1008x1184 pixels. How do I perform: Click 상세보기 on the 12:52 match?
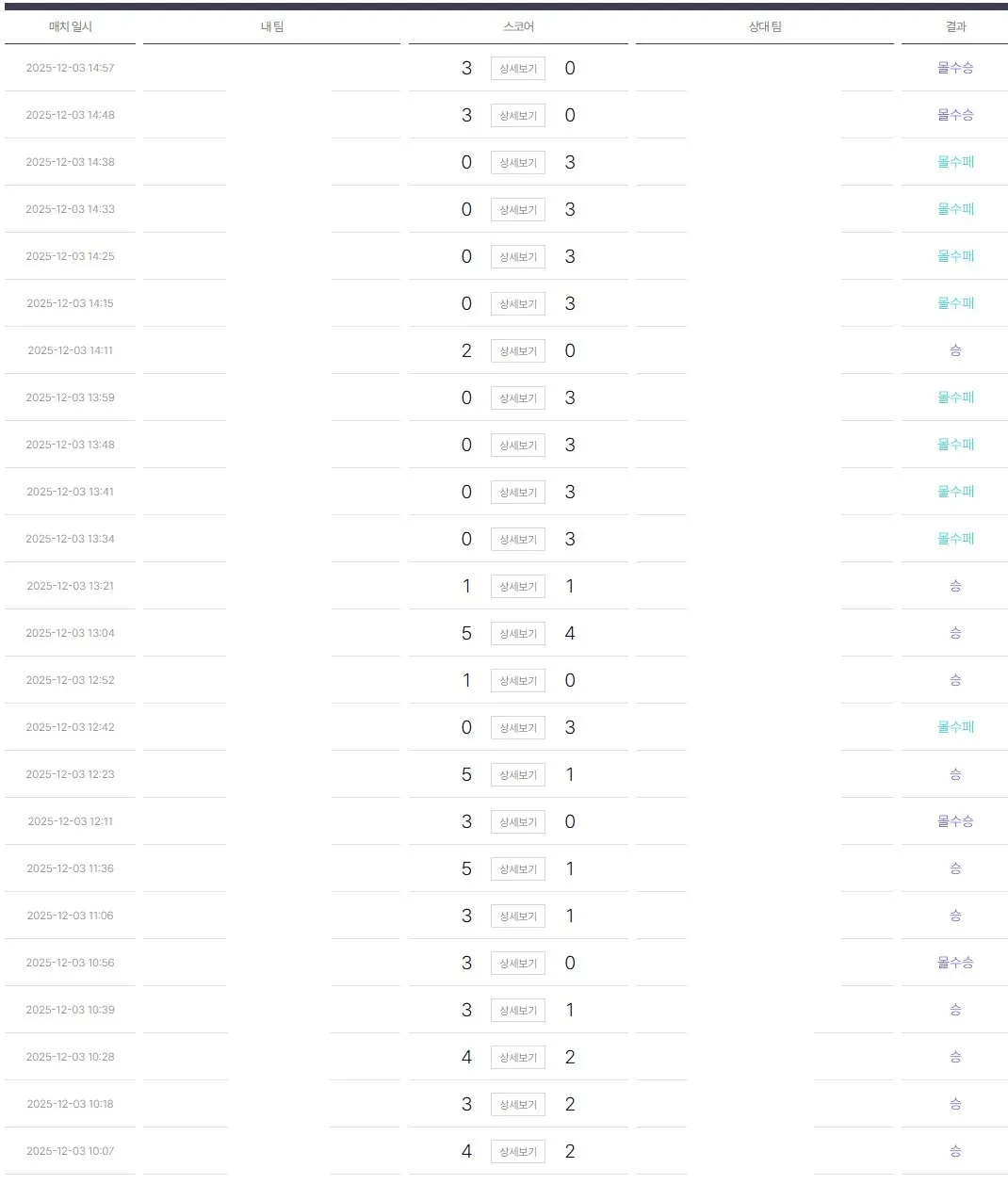(x=517, y=681)
